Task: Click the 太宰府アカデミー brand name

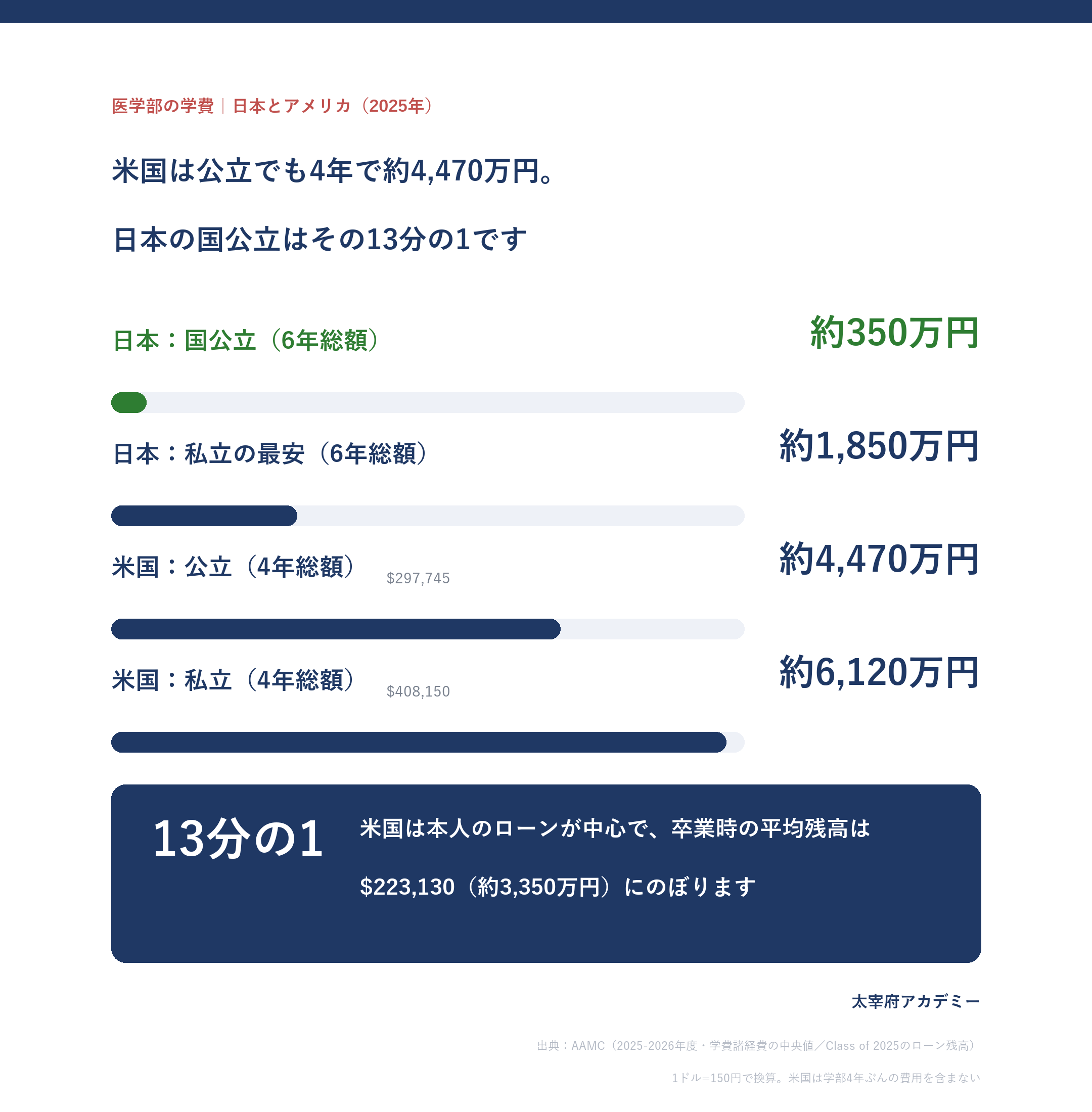Action: [916, 1001]
